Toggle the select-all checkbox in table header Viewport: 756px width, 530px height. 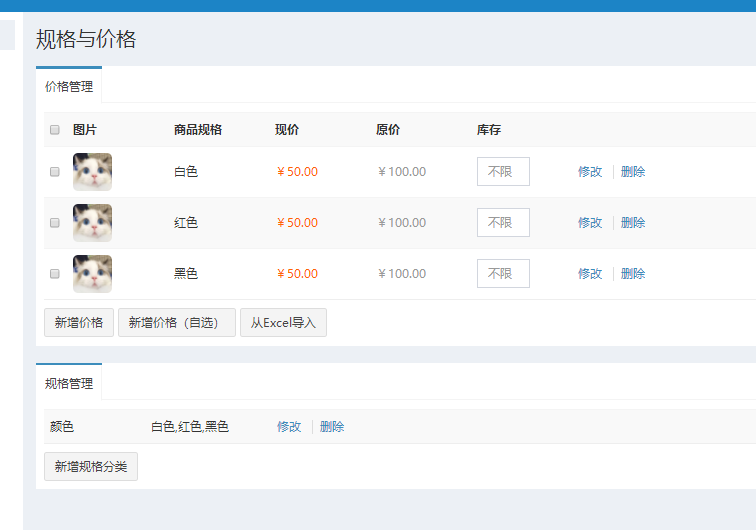pos(55,130)
